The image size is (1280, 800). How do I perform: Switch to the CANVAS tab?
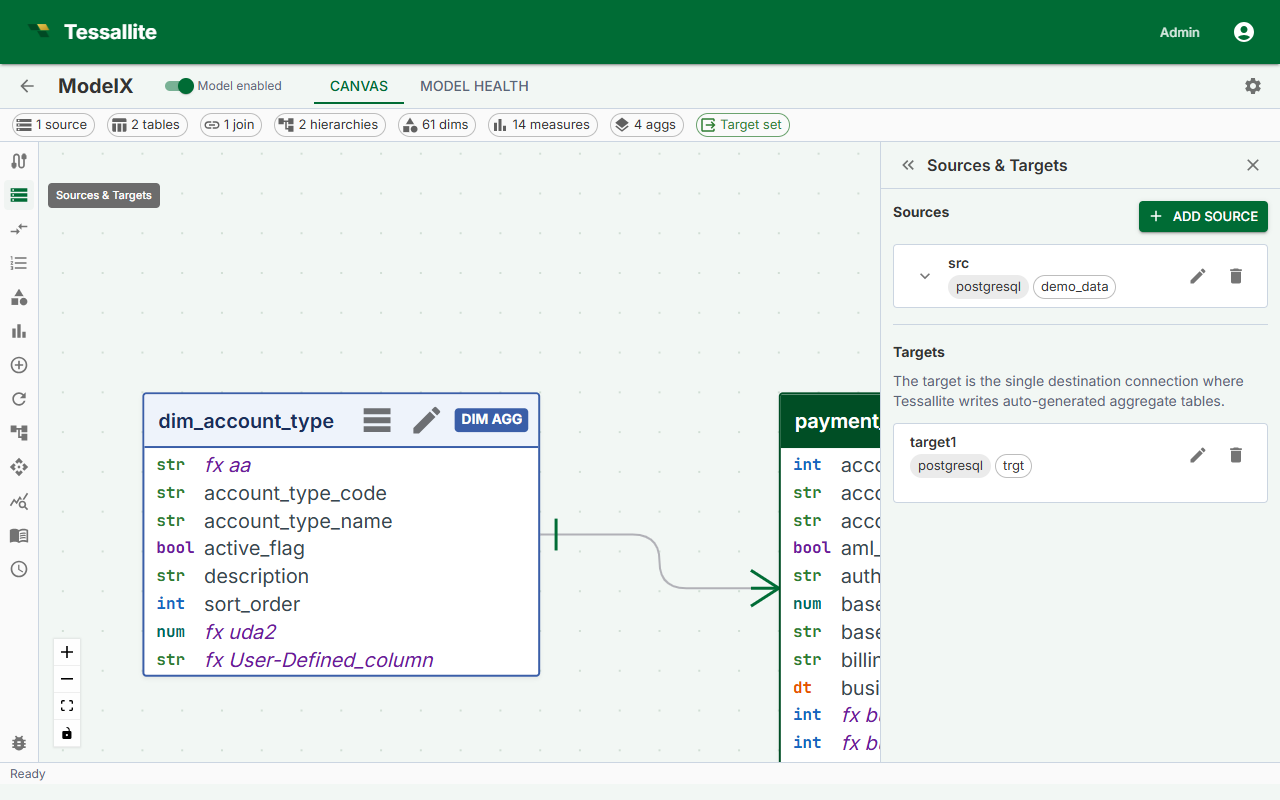click(359, 86)
